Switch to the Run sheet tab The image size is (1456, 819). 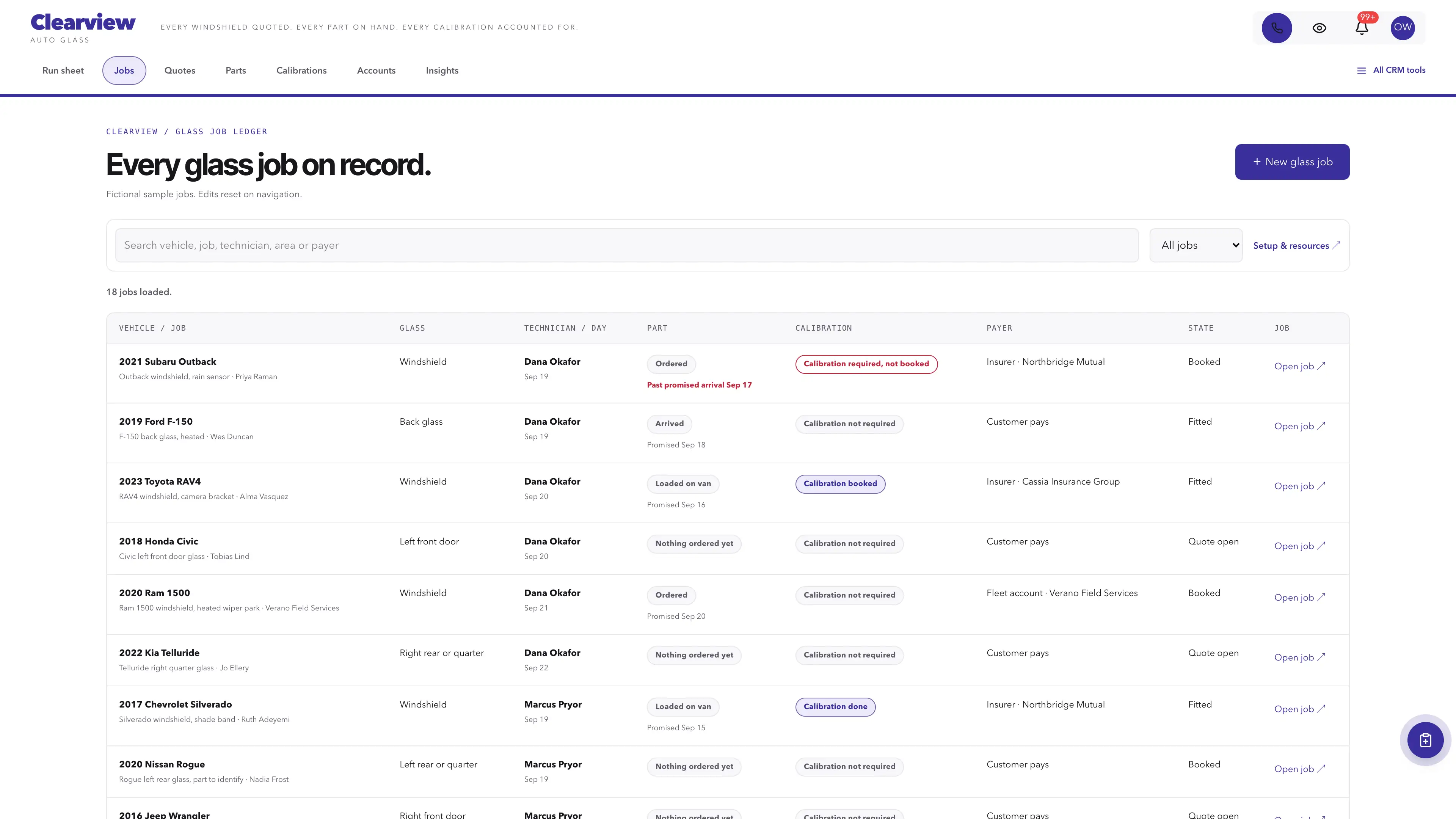tap(63, 71)
